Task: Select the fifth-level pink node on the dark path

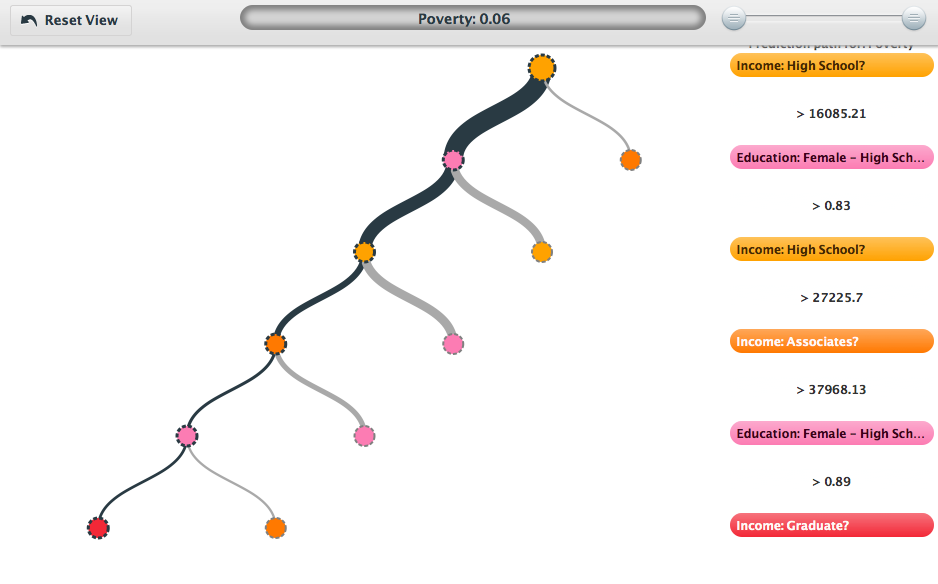Action: point(187,436)
